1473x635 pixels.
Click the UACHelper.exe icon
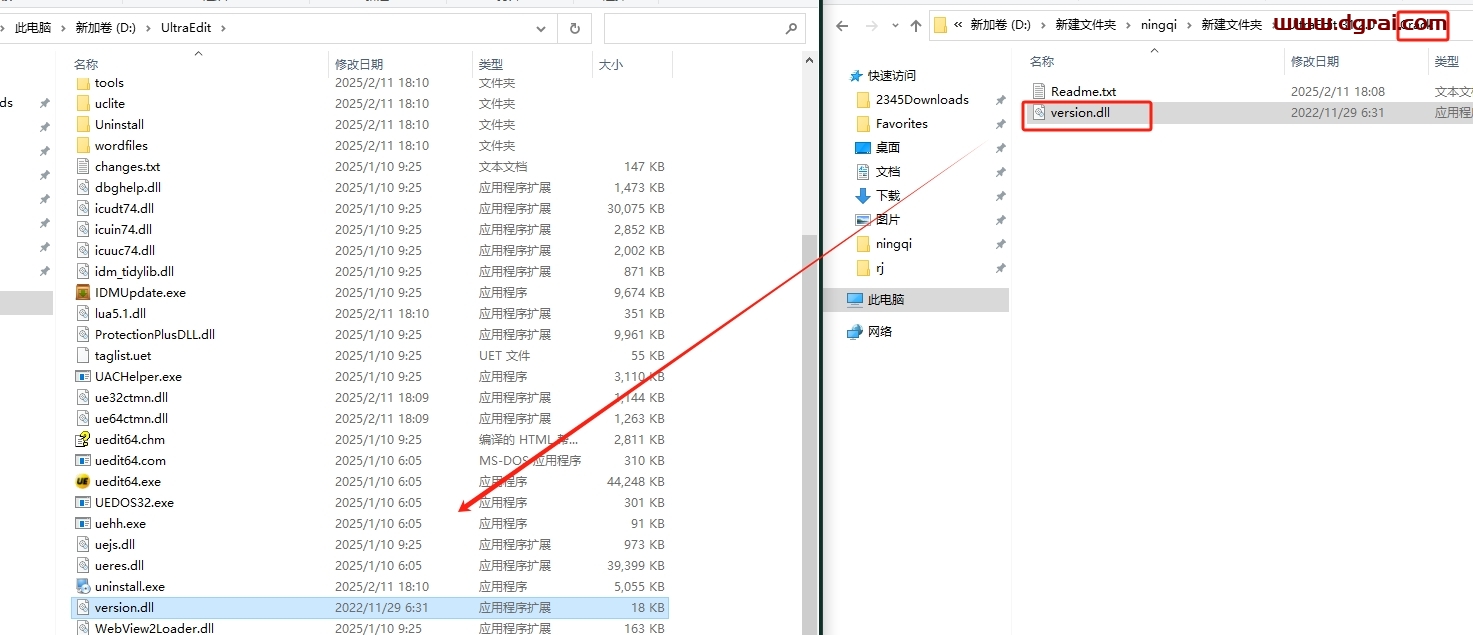click(83, 377)
